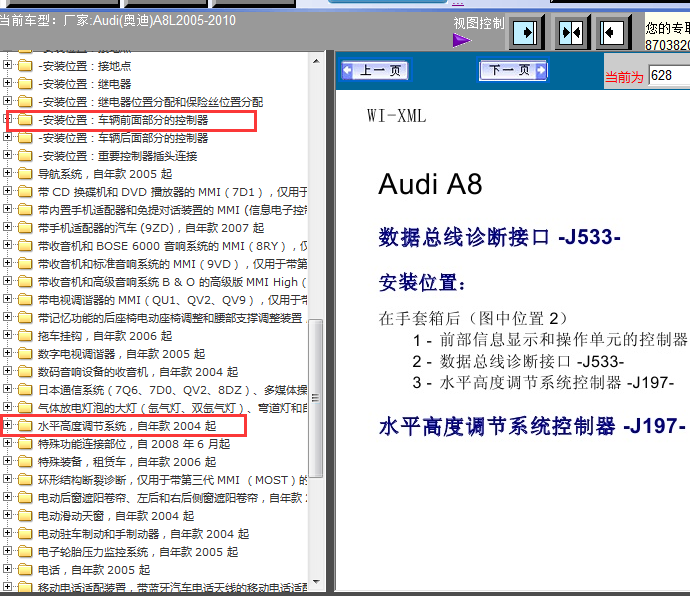Go to previous page with 上一页 button
The image size is (690, 596).
pos(375,70)
